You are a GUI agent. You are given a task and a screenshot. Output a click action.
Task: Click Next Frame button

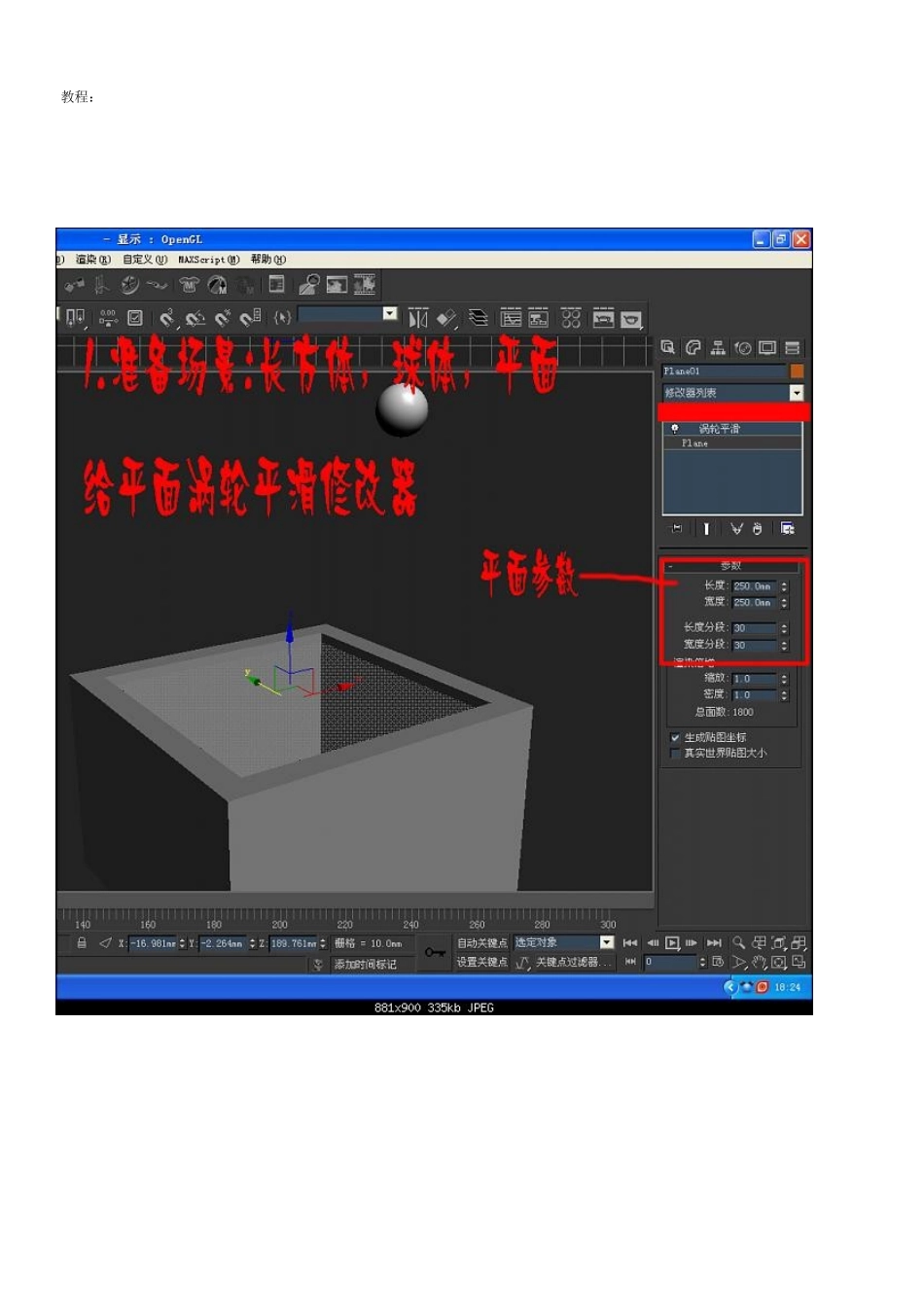[692, 942]
